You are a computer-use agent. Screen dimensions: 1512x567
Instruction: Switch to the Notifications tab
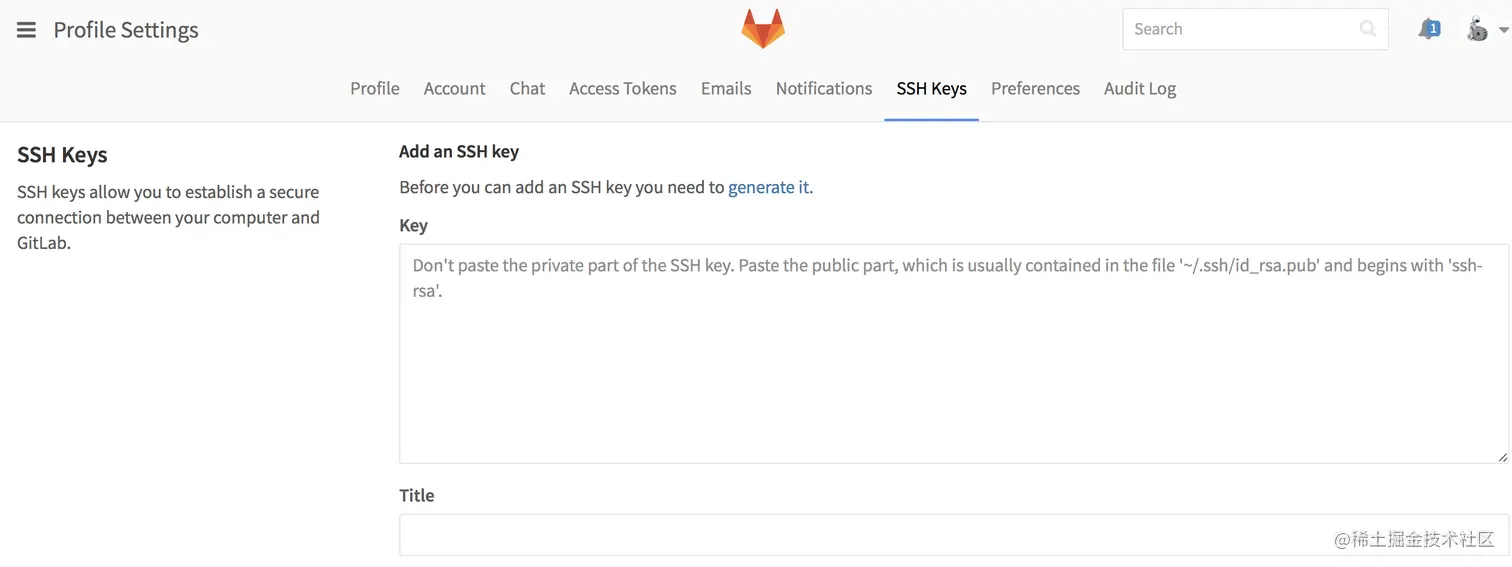(x=824, y=88)
